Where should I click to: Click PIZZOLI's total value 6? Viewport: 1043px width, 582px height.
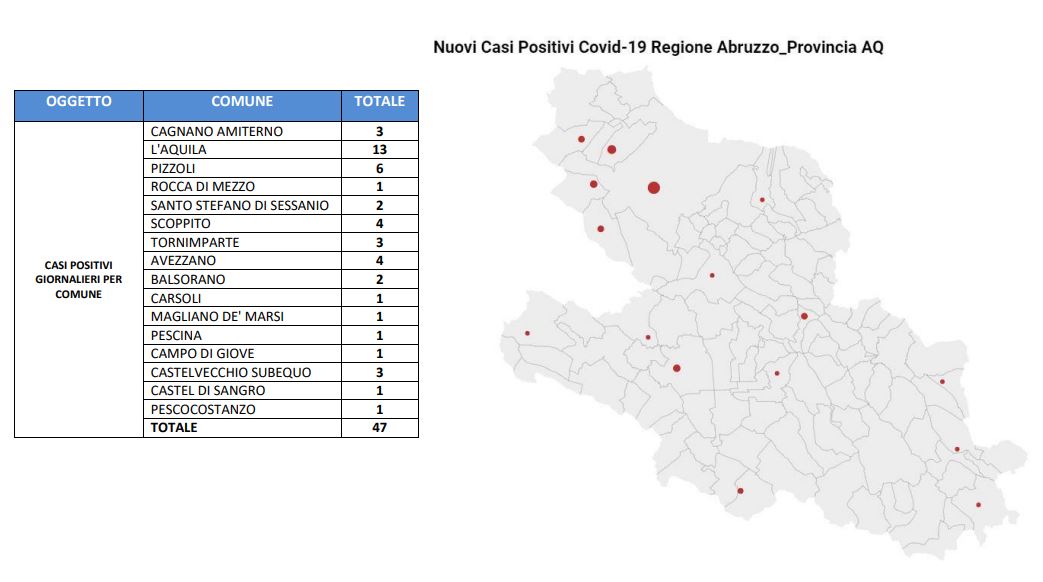click(380, 168)
